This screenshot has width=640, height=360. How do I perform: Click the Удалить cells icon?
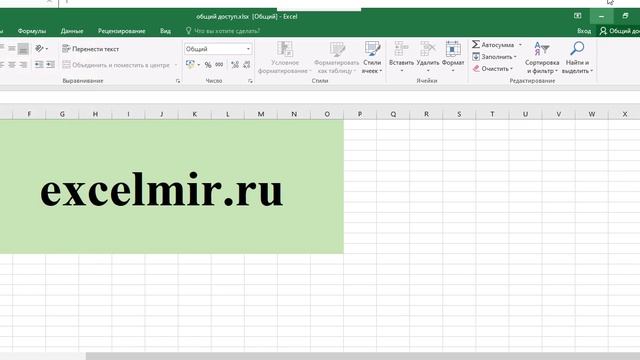coord(428,48)
